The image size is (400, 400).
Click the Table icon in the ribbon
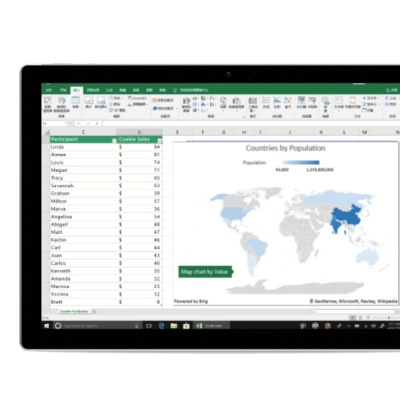(x=76, y=103)
